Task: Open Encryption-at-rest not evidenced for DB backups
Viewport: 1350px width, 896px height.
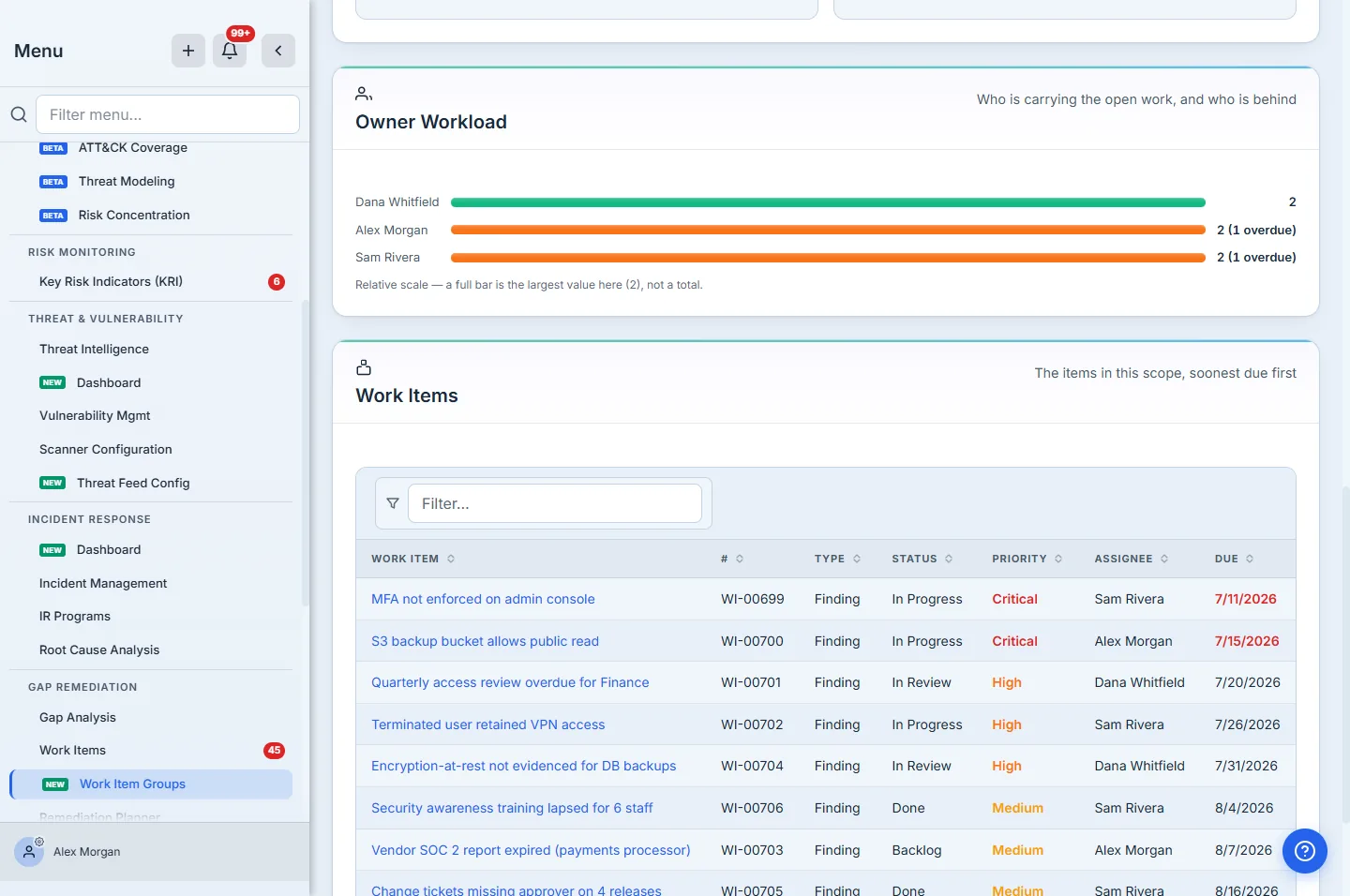Action: click(x=523, y=767)
